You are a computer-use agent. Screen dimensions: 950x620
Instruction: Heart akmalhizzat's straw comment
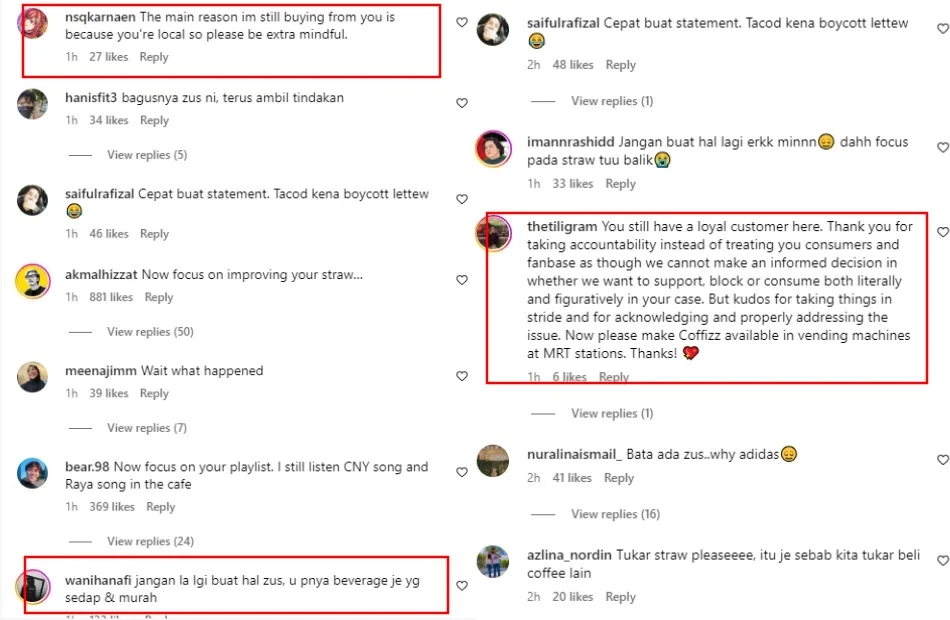click(x=462, y=280)
